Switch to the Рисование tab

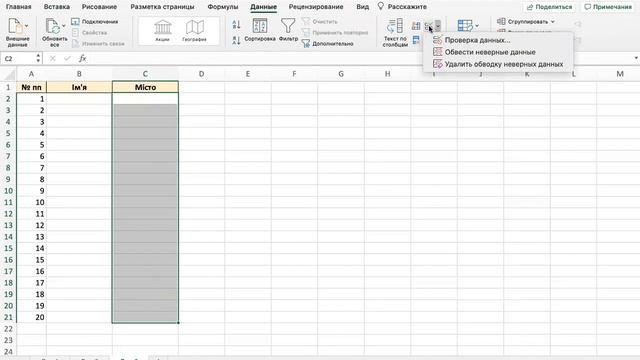pyautogui.click(x=99, y=7)
